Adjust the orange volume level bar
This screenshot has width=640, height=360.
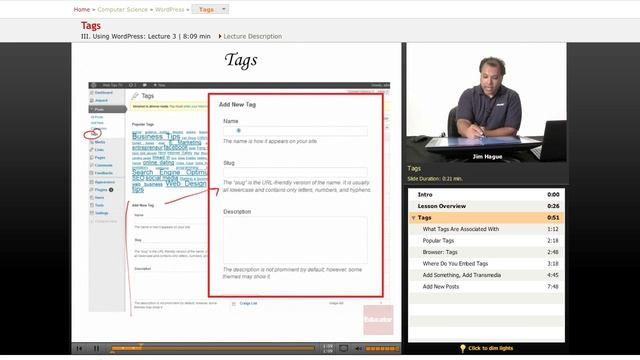point(382,349)
